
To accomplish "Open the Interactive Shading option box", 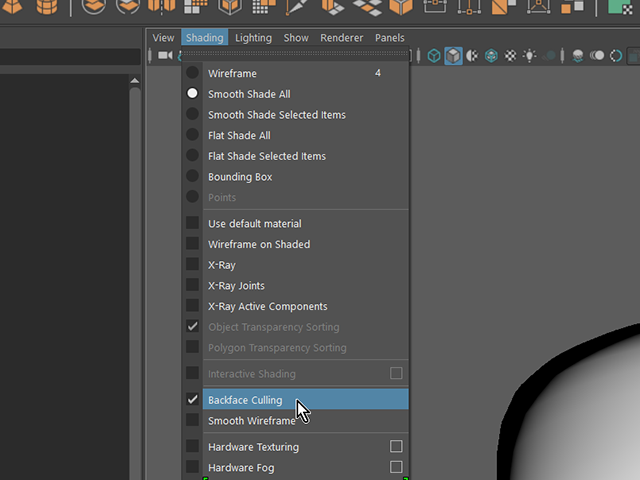I will (x=396, y=373).
